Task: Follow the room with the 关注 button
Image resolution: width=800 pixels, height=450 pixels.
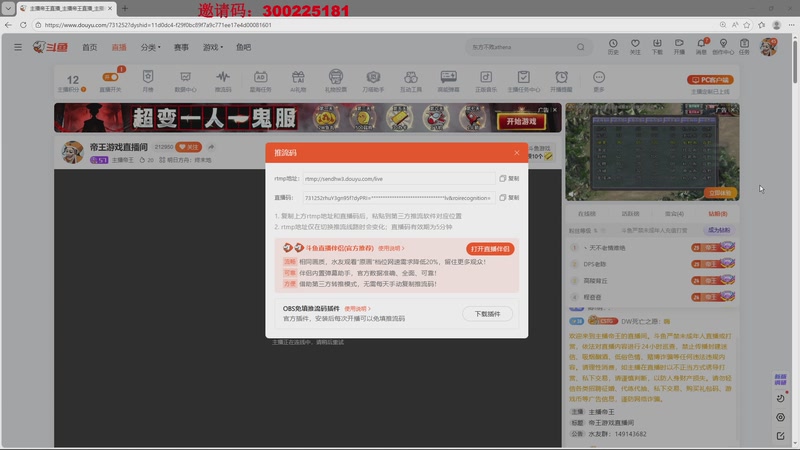Action: (x=188, y=147)
